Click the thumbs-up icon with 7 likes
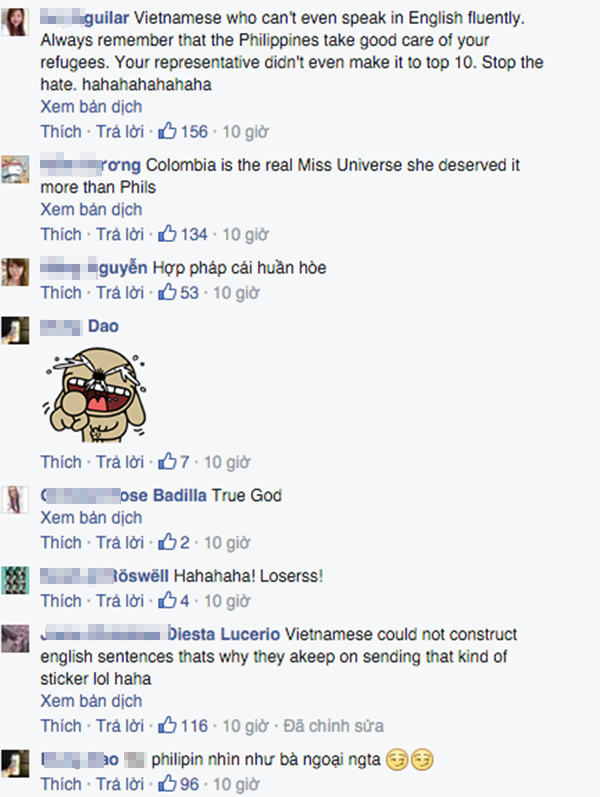Screen dimensions: 600x797 pyautogui.click(x=167, y=462)
